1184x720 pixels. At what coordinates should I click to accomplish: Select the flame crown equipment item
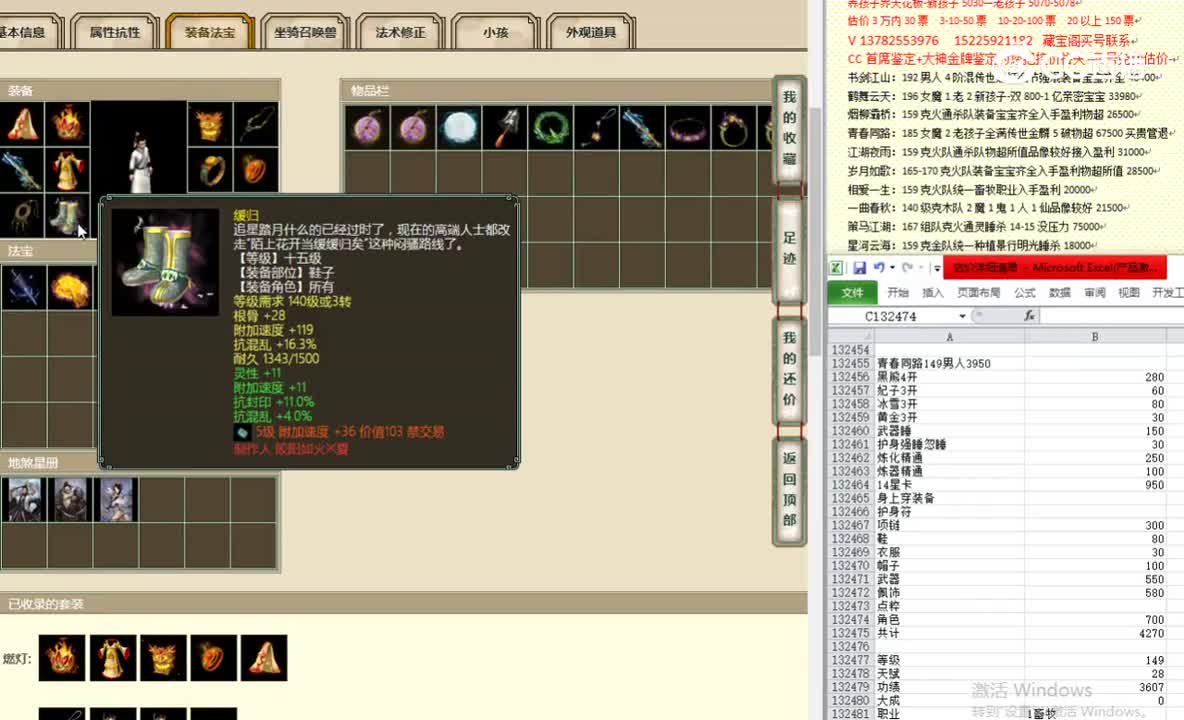point(68,124)
